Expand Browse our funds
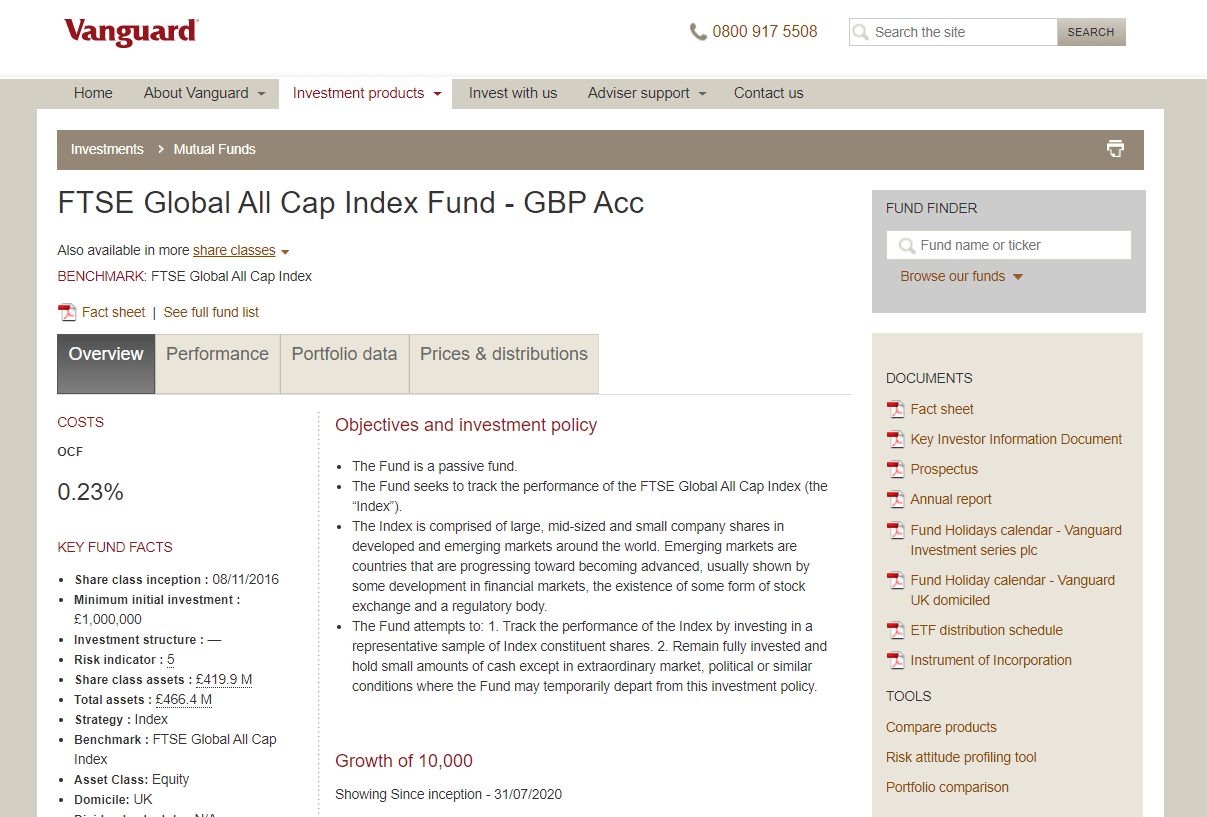This screenshot has width=1207, height=817. pyautogui.click(x=1018, y=277)
